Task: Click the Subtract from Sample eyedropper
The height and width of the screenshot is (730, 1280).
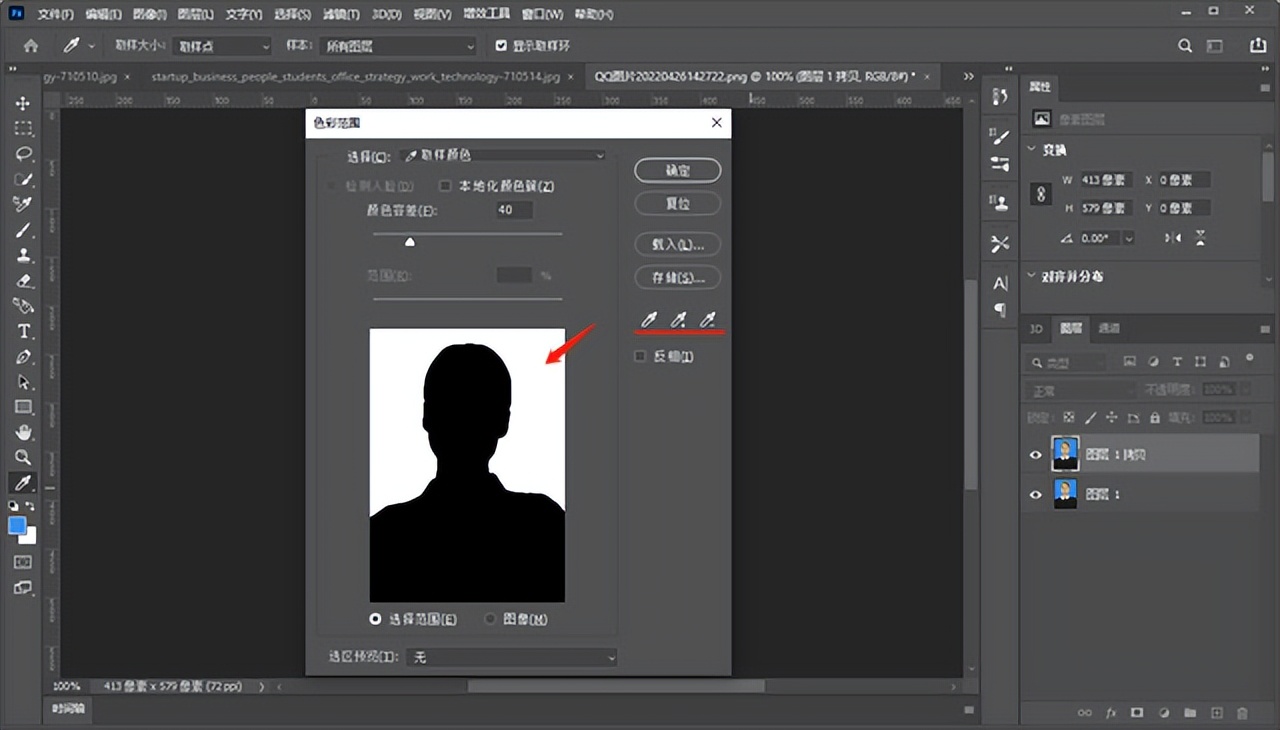Action: (x=708, y=319)
